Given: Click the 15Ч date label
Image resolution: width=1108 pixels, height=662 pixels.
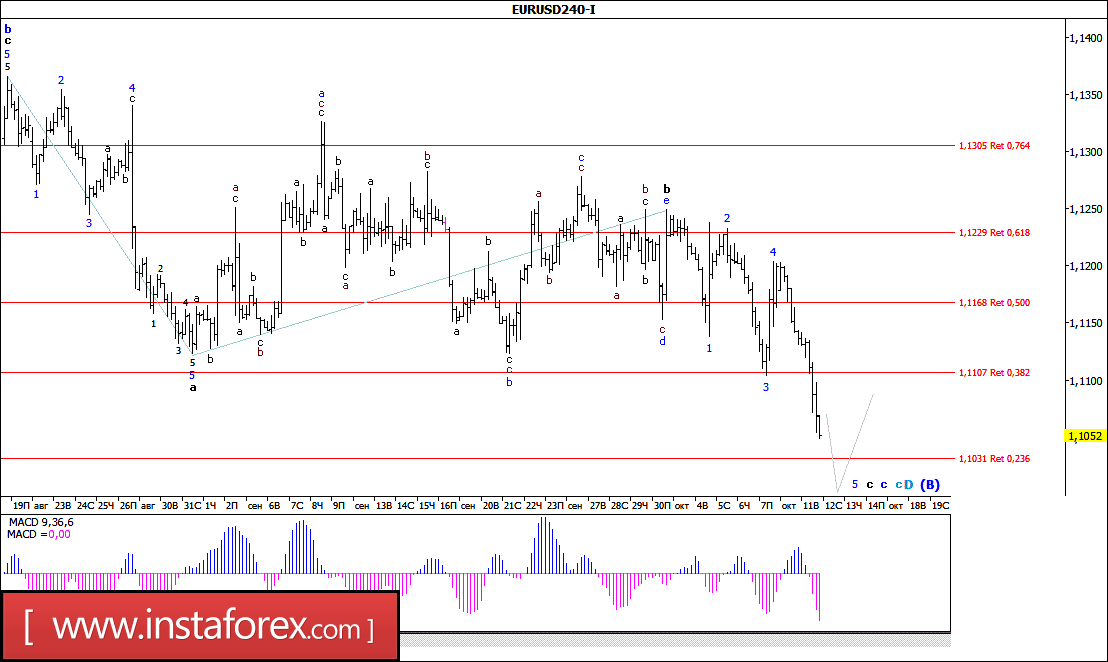Looking at the screenshot, I should click(427, 505).
